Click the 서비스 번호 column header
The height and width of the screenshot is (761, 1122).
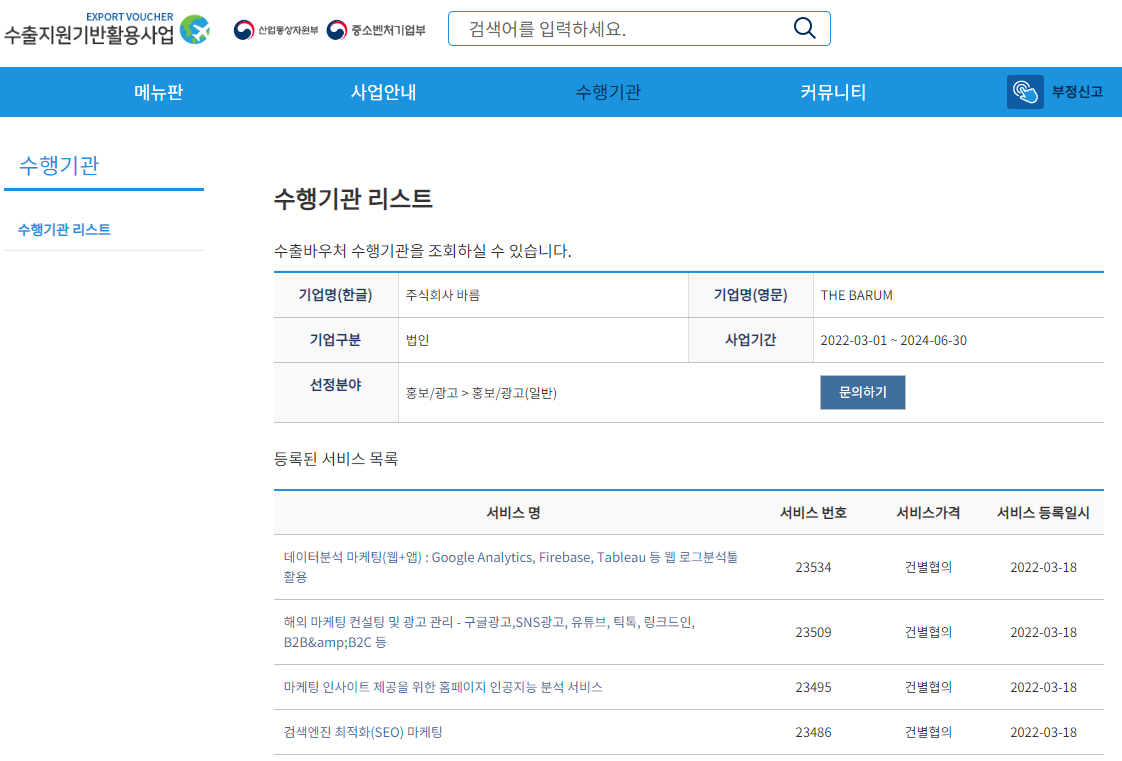tap(813, 513)
